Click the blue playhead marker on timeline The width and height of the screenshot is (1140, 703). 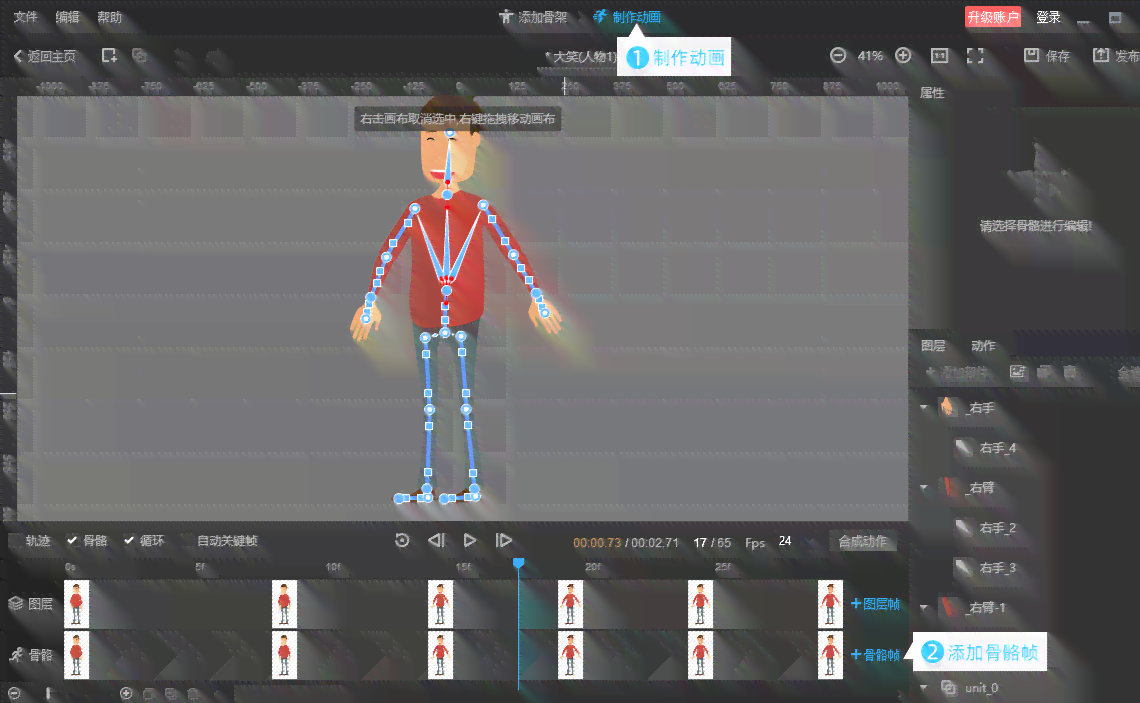pos(518,563)
